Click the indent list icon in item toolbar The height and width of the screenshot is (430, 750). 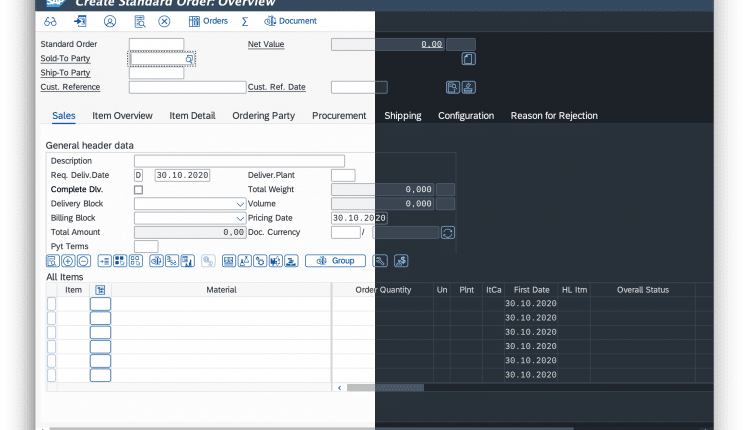point(104,261)
